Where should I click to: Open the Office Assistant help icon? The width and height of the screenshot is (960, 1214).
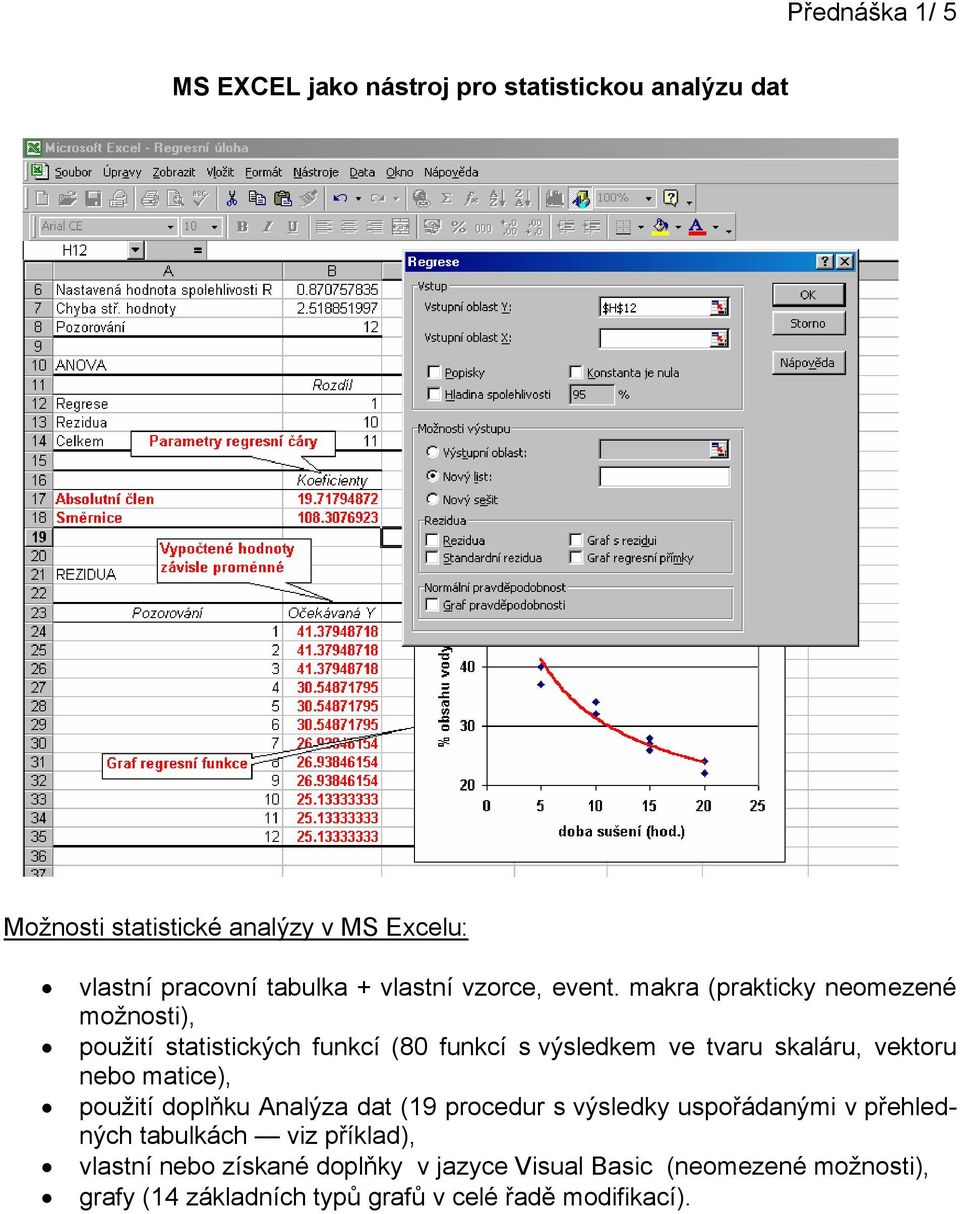coord(671,198)
